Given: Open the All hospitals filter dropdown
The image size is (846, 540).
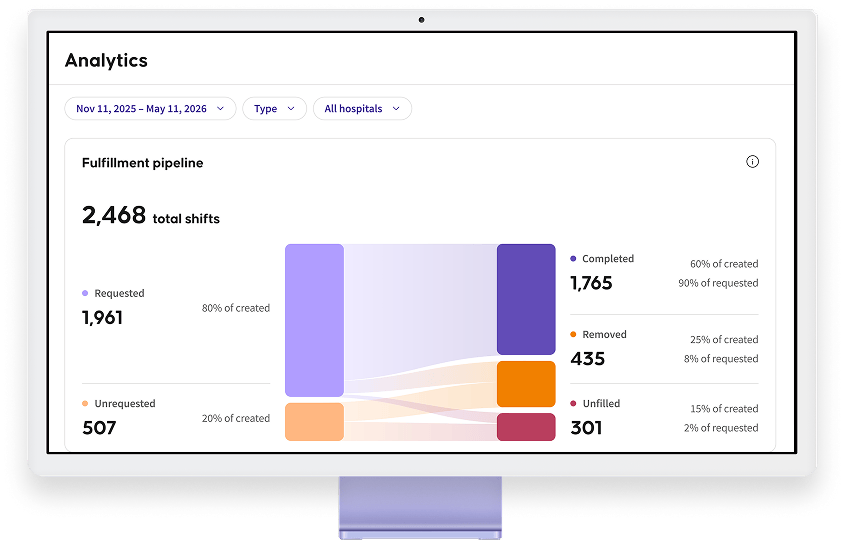Looking at the screenshot, I should [x=362, y=108].
